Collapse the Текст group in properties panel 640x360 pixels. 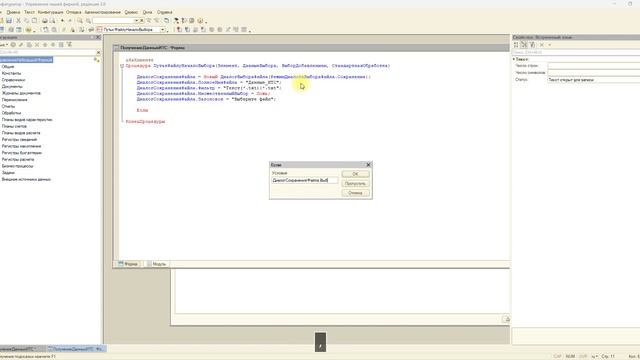[514, 59]
